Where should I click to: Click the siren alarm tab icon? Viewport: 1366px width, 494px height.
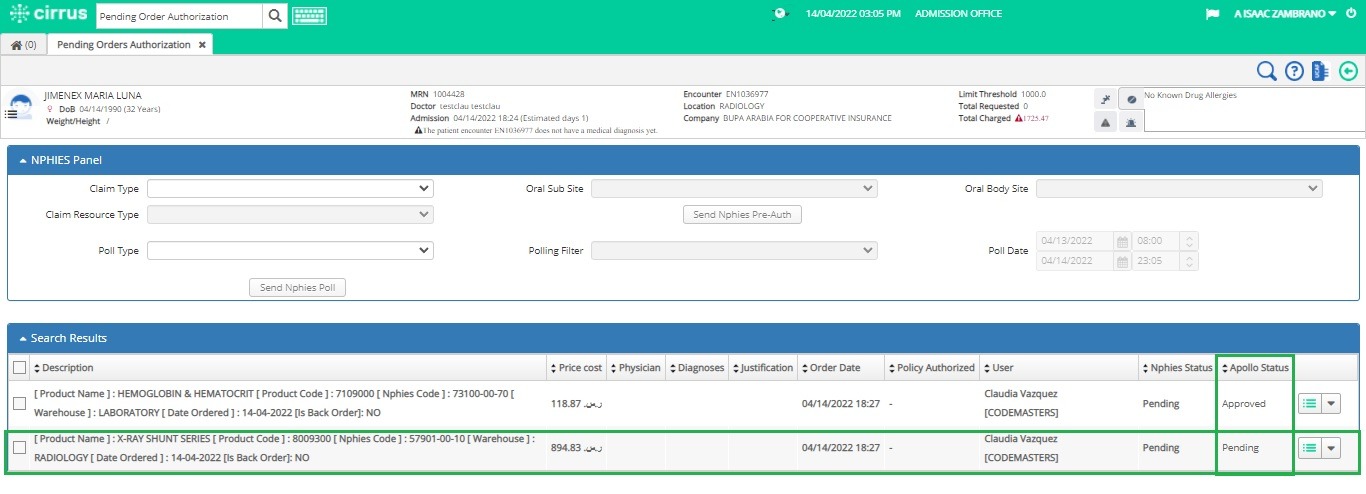point(1131,122)
